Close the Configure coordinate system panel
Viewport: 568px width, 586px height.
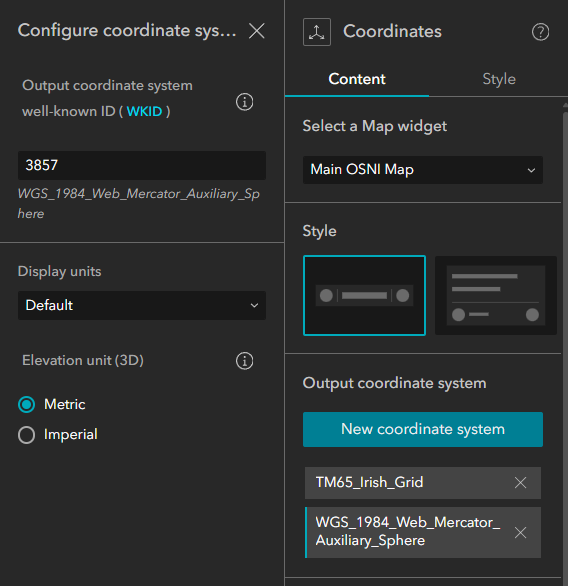click(x=257, y=31)
